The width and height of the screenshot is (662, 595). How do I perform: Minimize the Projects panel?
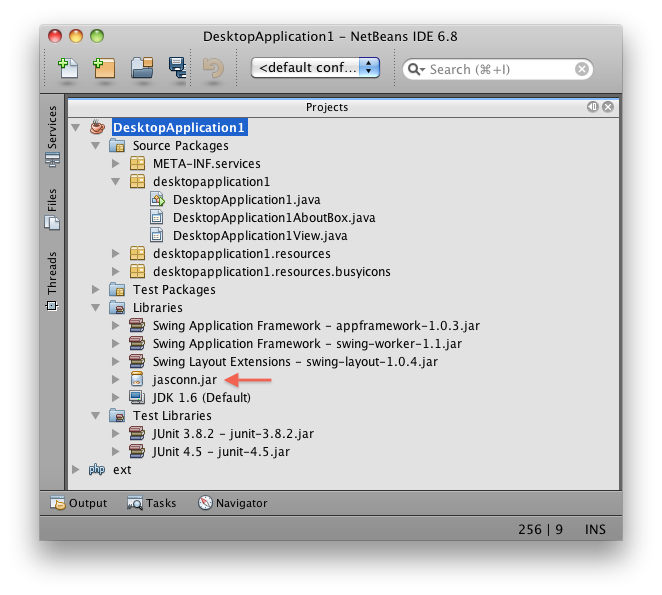[592, 107]
